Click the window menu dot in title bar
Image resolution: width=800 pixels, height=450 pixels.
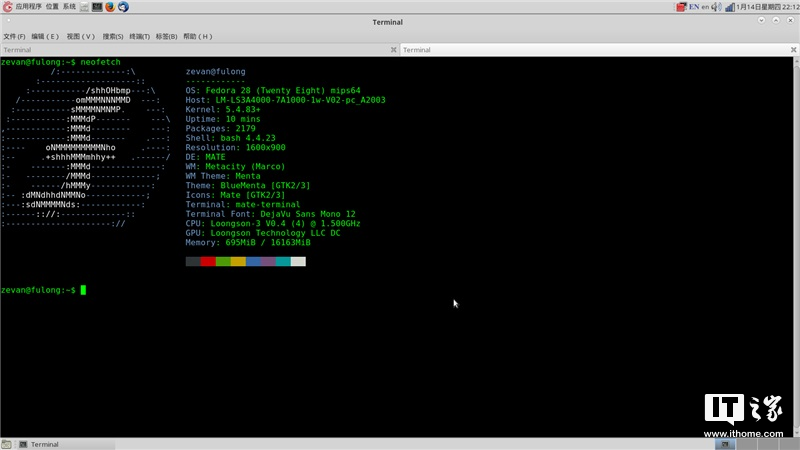[x=9, y=20]
